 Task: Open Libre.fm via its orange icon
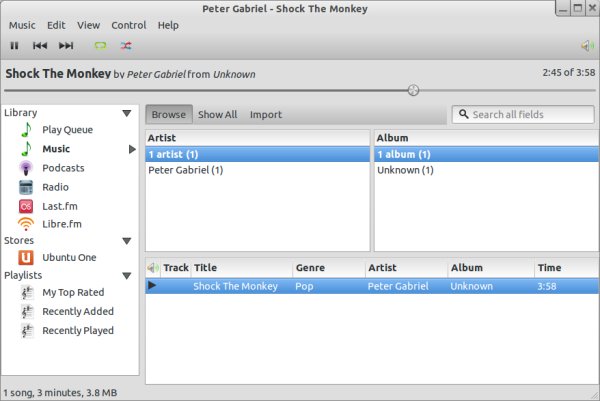(x=26, y=224)
